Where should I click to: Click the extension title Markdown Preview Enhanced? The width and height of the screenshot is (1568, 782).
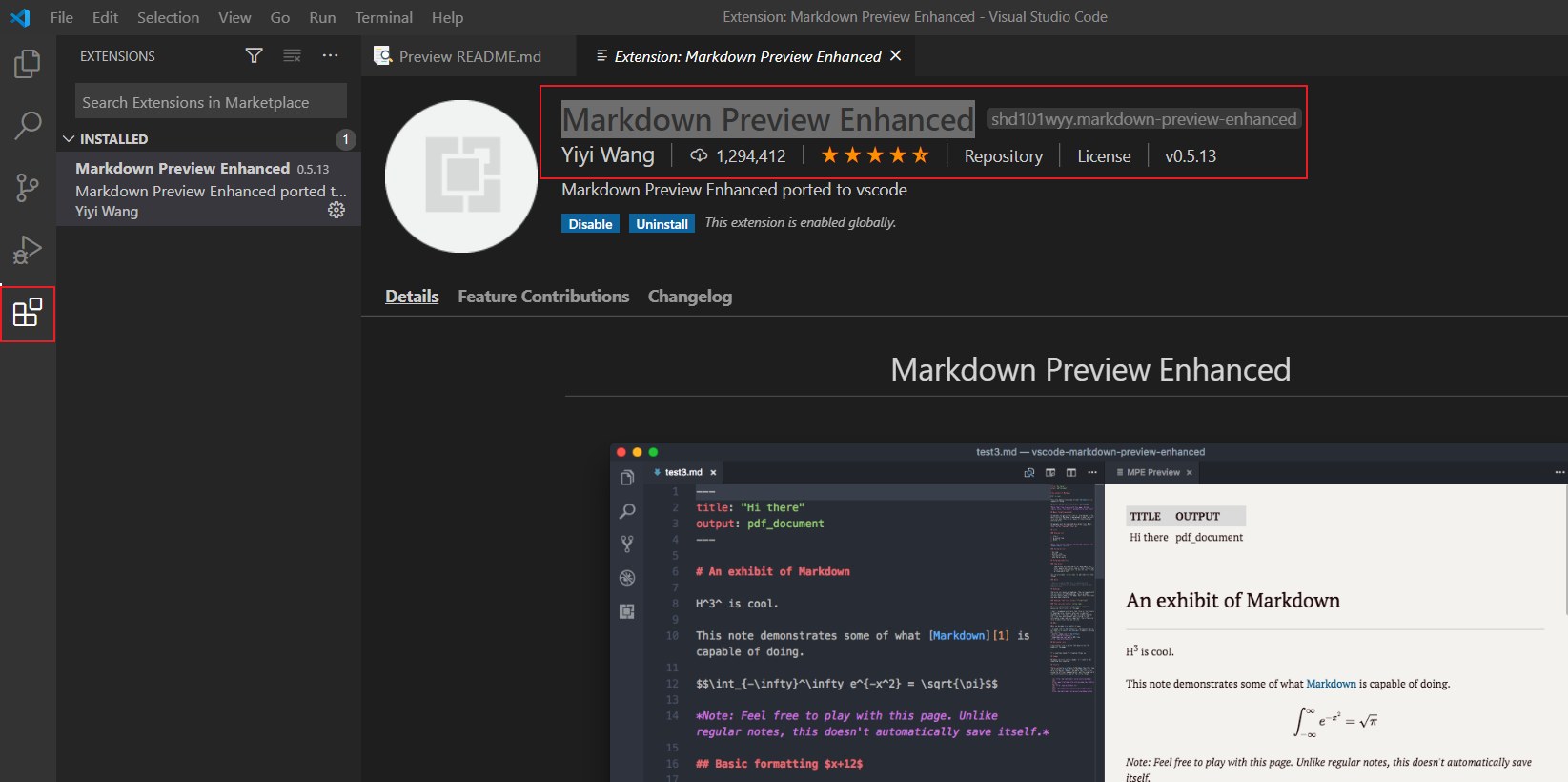[767, 119]
